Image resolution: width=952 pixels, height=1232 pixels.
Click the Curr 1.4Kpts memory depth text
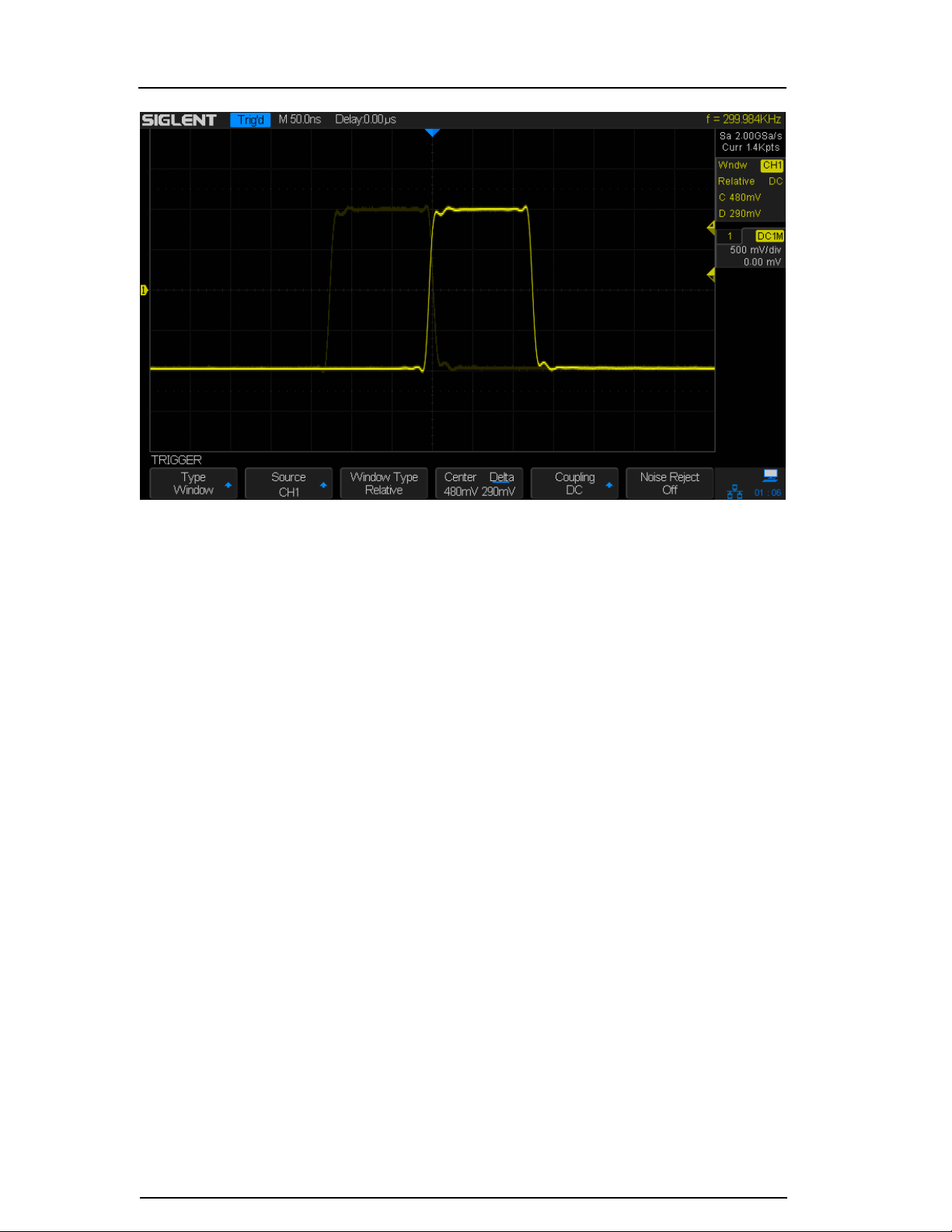coord(750,148)
